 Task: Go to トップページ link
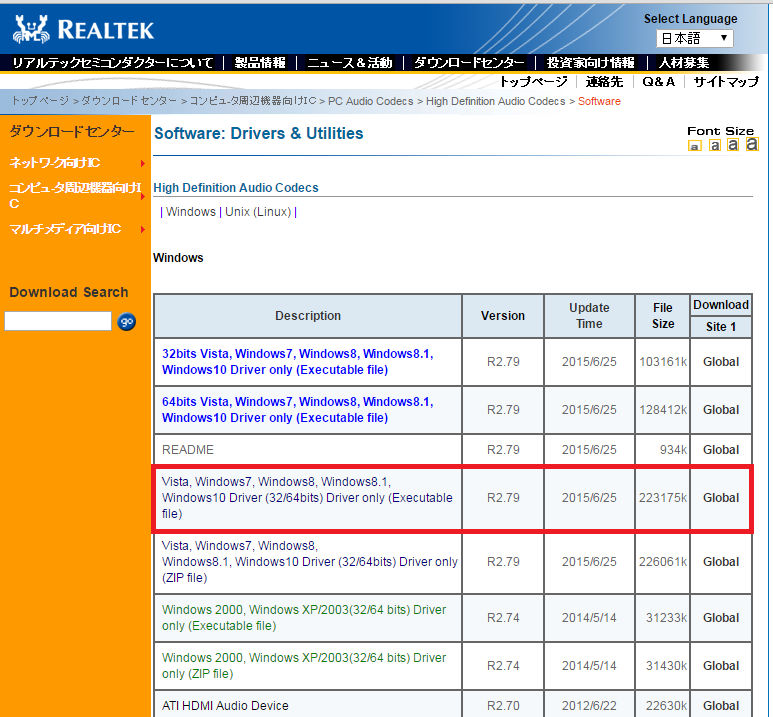pos(534,81)
